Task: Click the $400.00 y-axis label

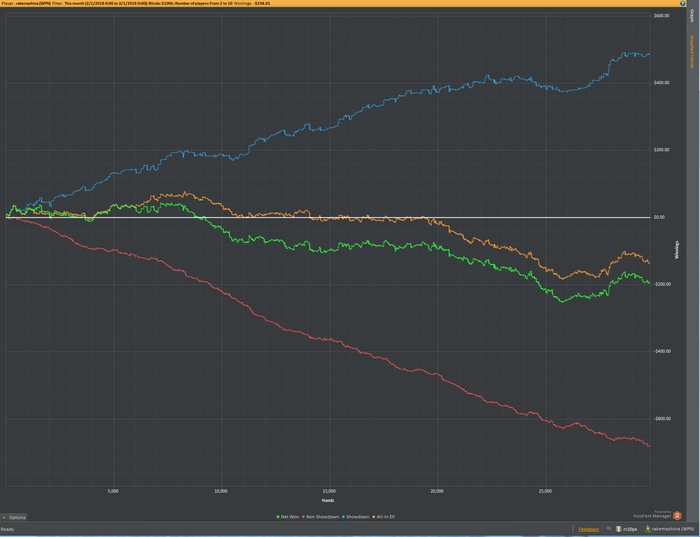Action: [x=662, y=83]
